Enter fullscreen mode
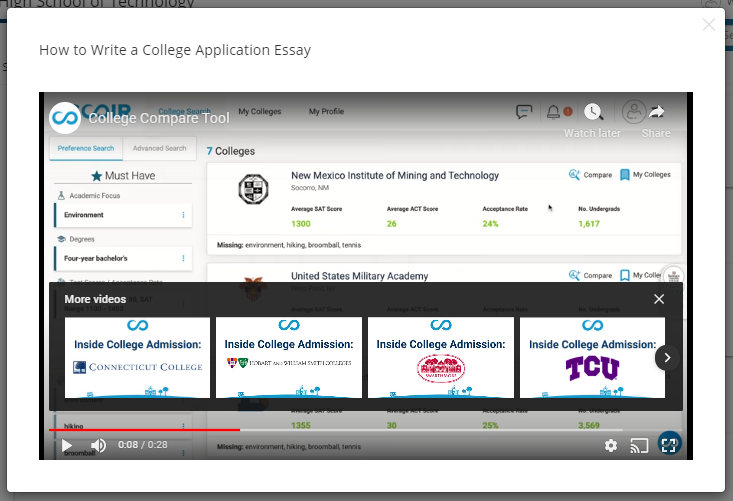The width and height of the screenshot is (733, 501). coord(669,445)
